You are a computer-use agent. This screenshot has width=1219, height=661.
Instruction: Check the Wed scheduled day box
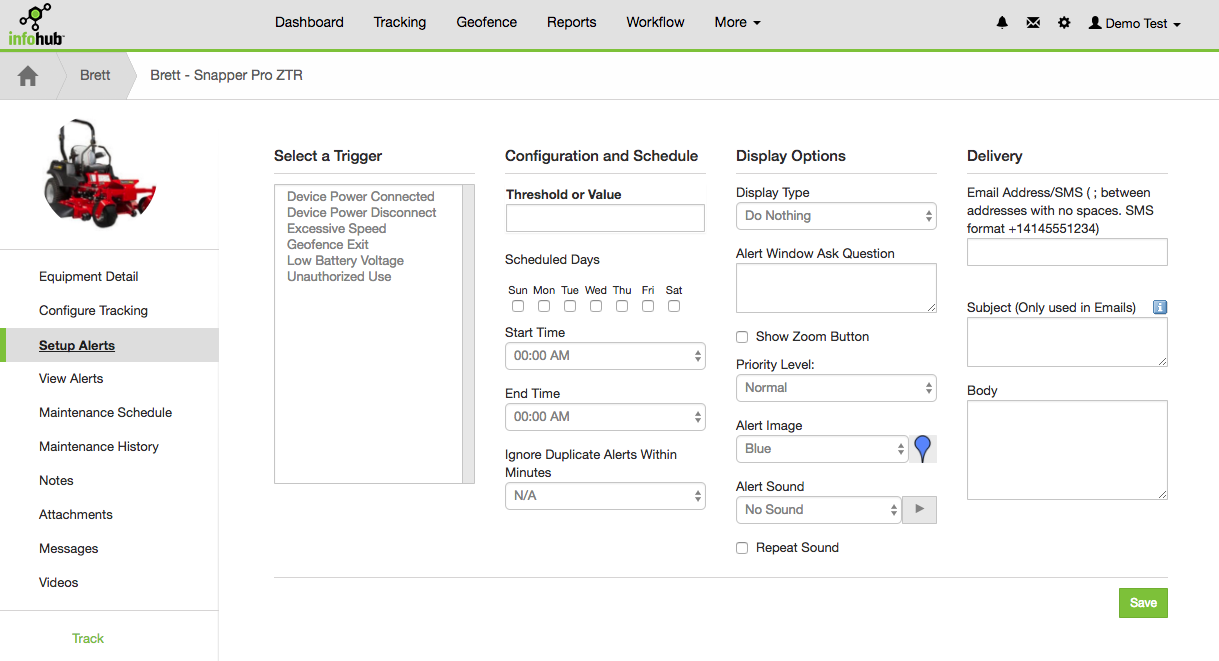pos(596,306)
